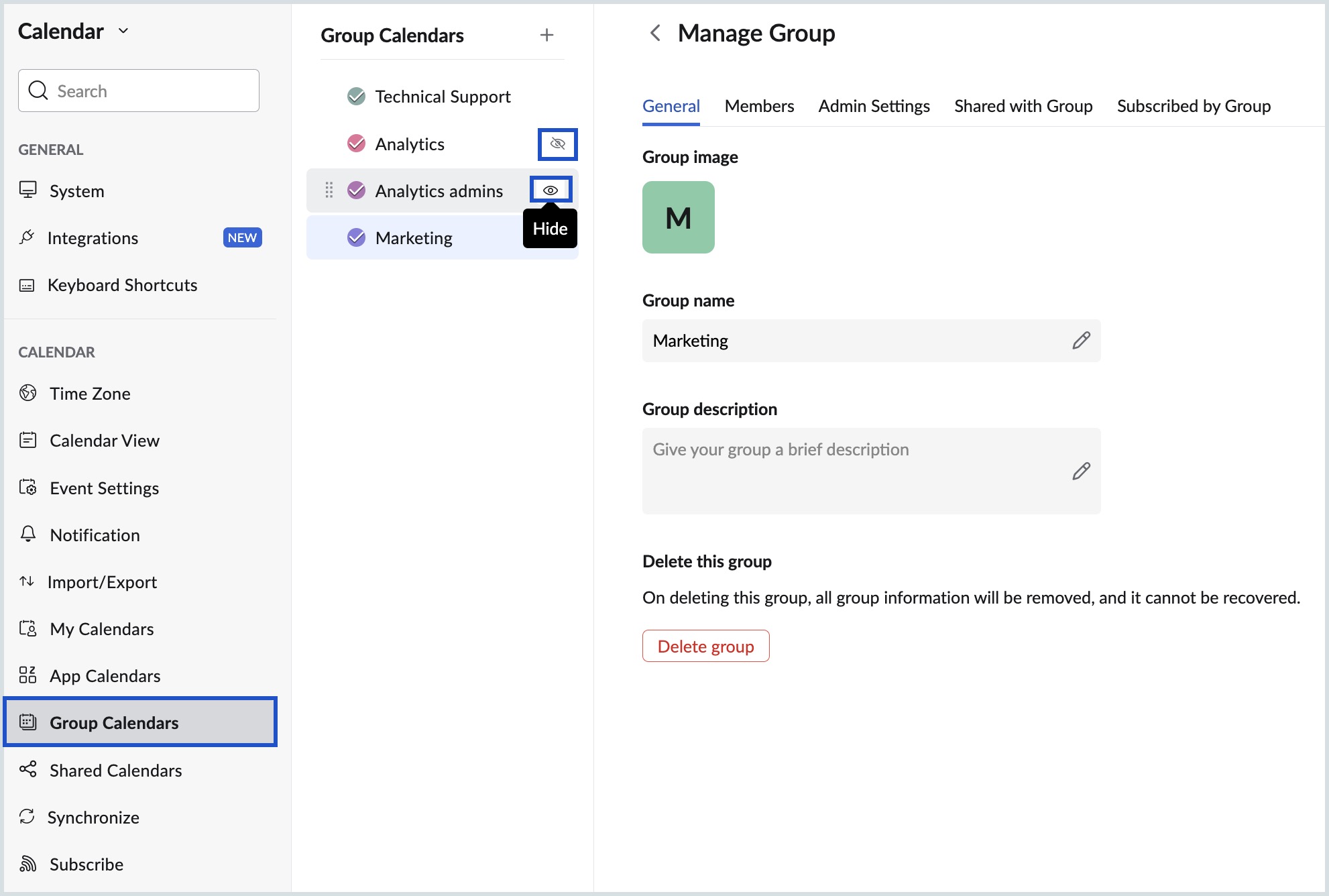Edit group name pencil icon
Viewport: 1329px width, 896px height.
point(1081,341)
